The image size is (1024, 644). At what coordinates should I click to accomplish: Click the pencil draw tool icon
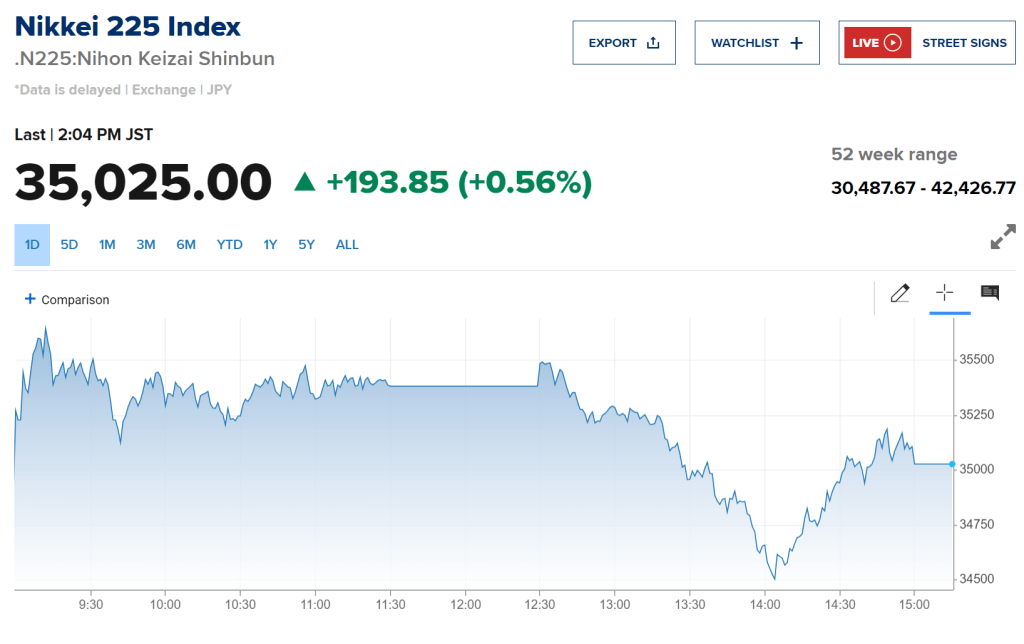pyautogui.click(x=899, y=293)
